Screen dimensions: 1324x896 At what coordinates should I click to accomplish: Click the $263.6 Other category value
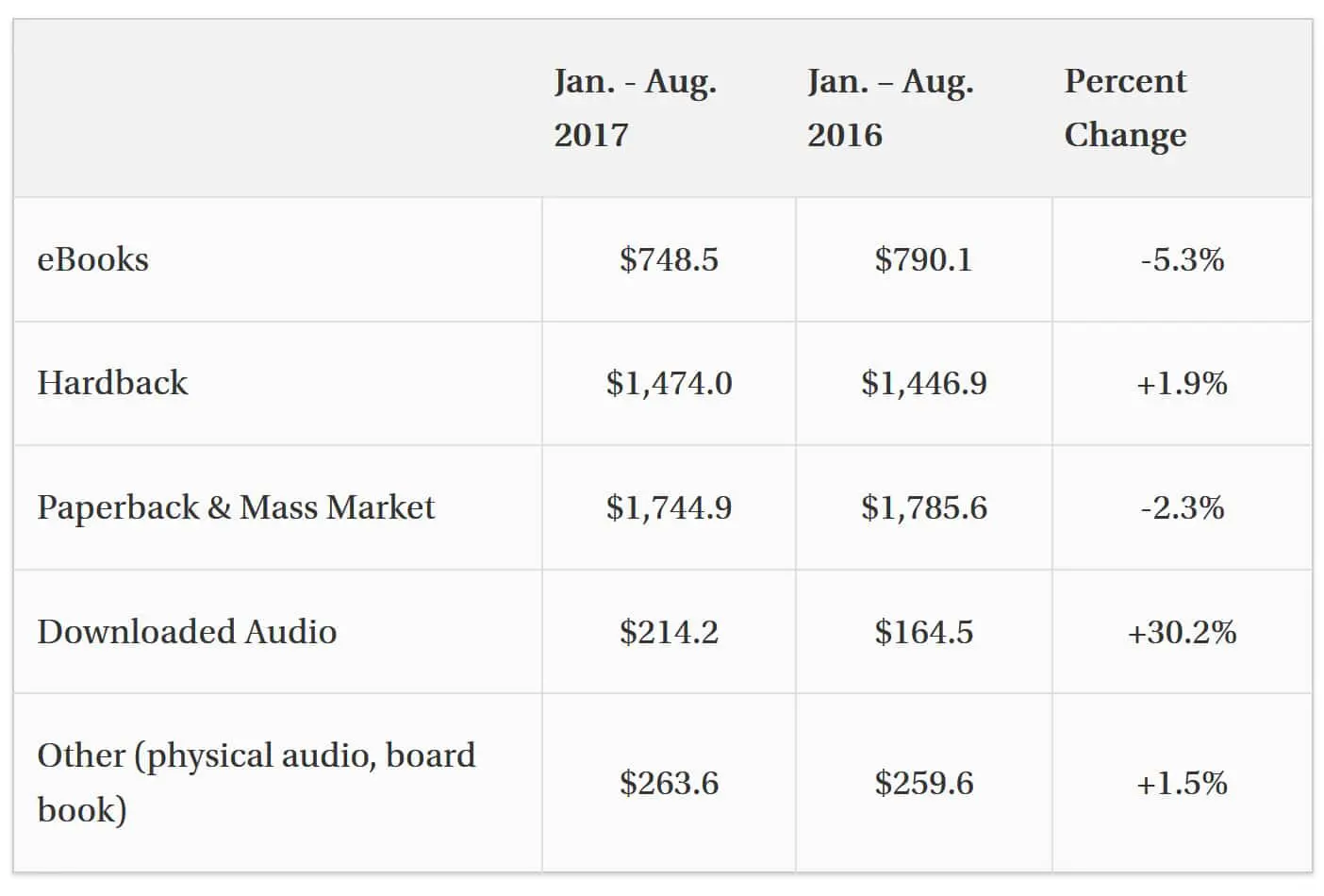click(x=669, y=783)
